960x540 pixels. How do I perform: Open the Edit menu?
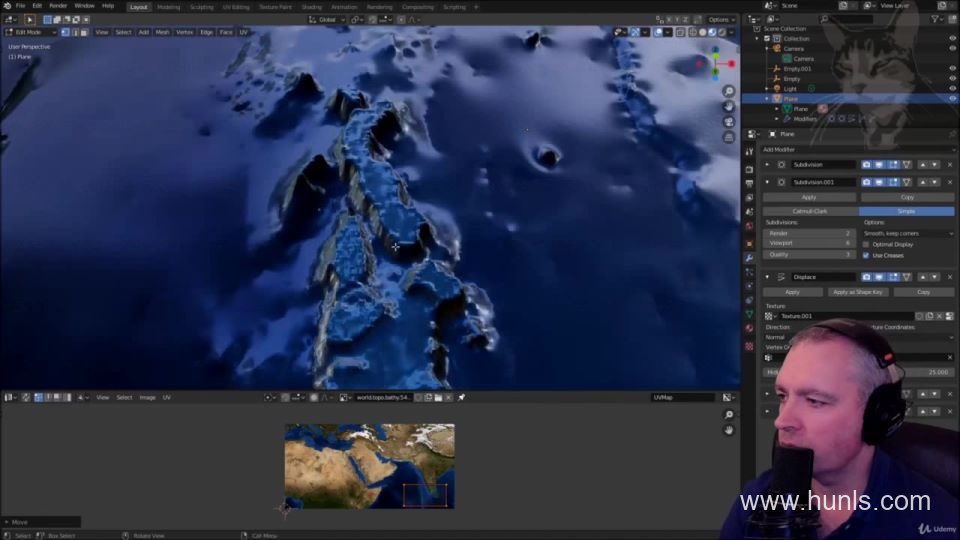click(x=37, y=6)
